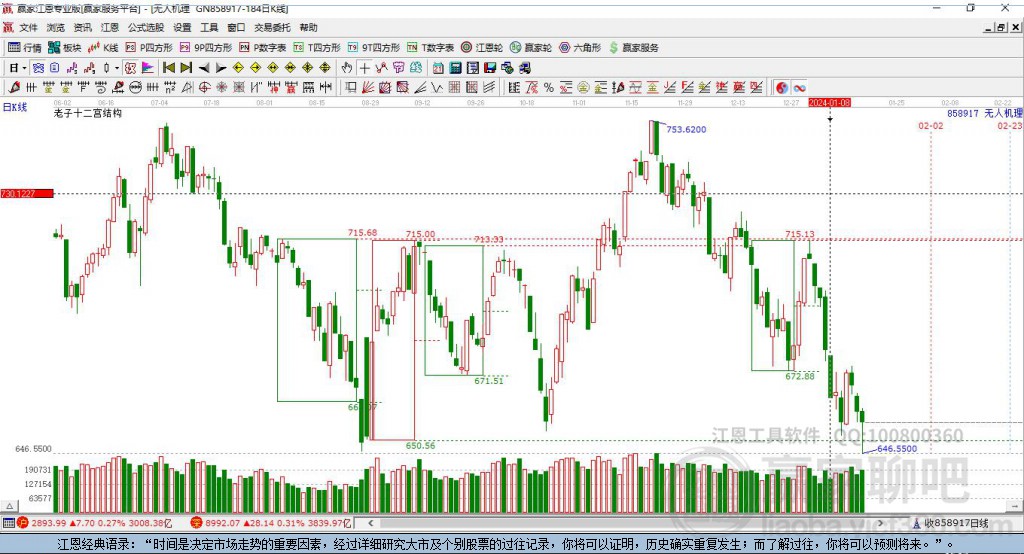The image size is (1024, 554).
Task: Open the 公式选股 menu
Action: [x=146, y=27]
